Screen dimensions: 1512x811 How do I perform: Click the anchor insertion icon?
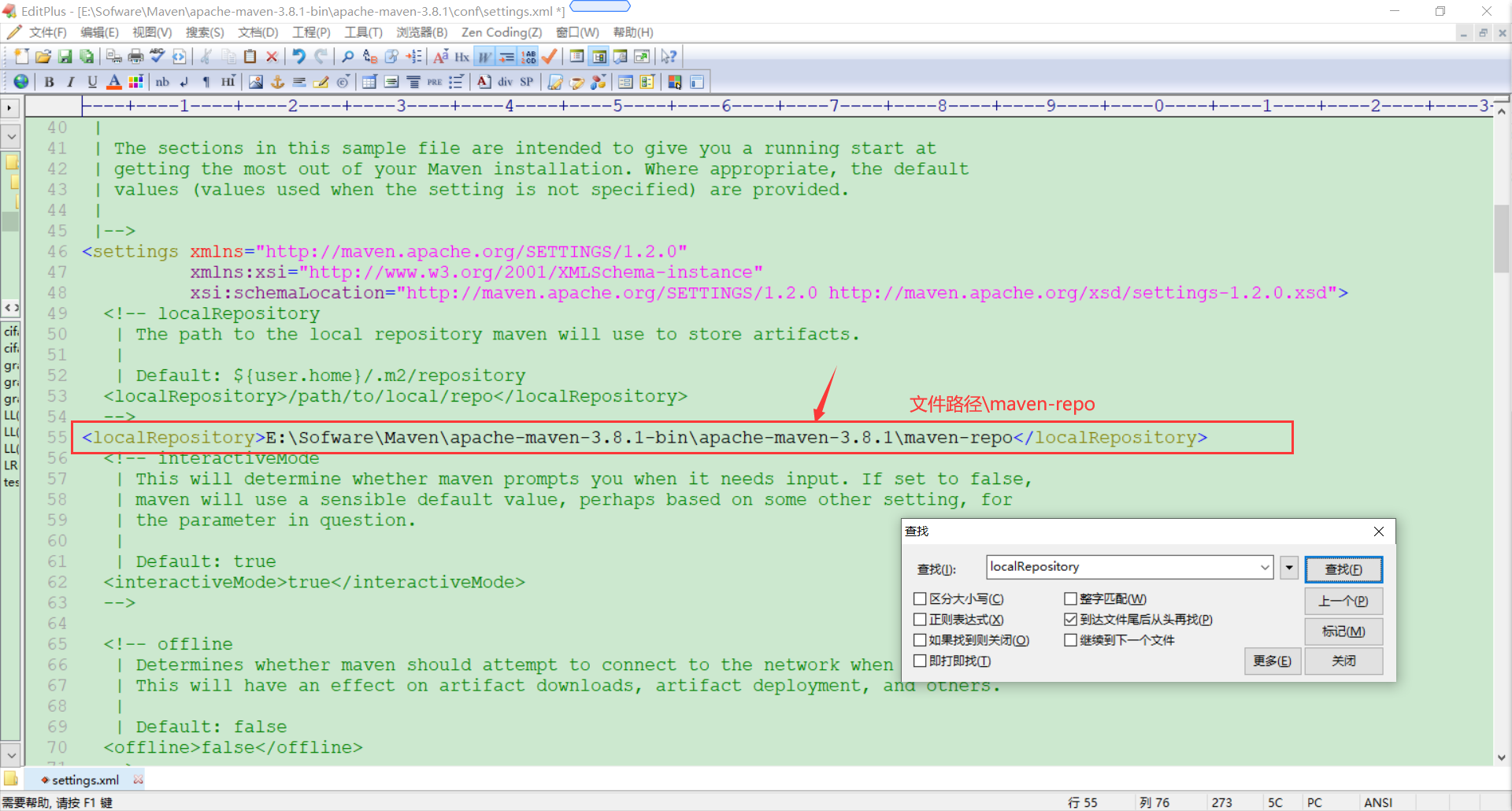277,81
